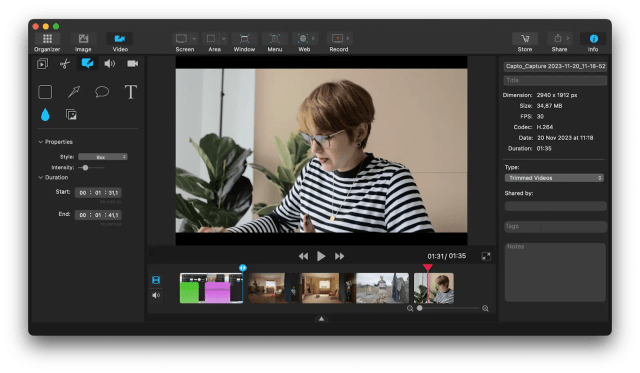This screenshot has width=640, height=373.
Task: Select the bright window room clip
Action: pos(328,288)
